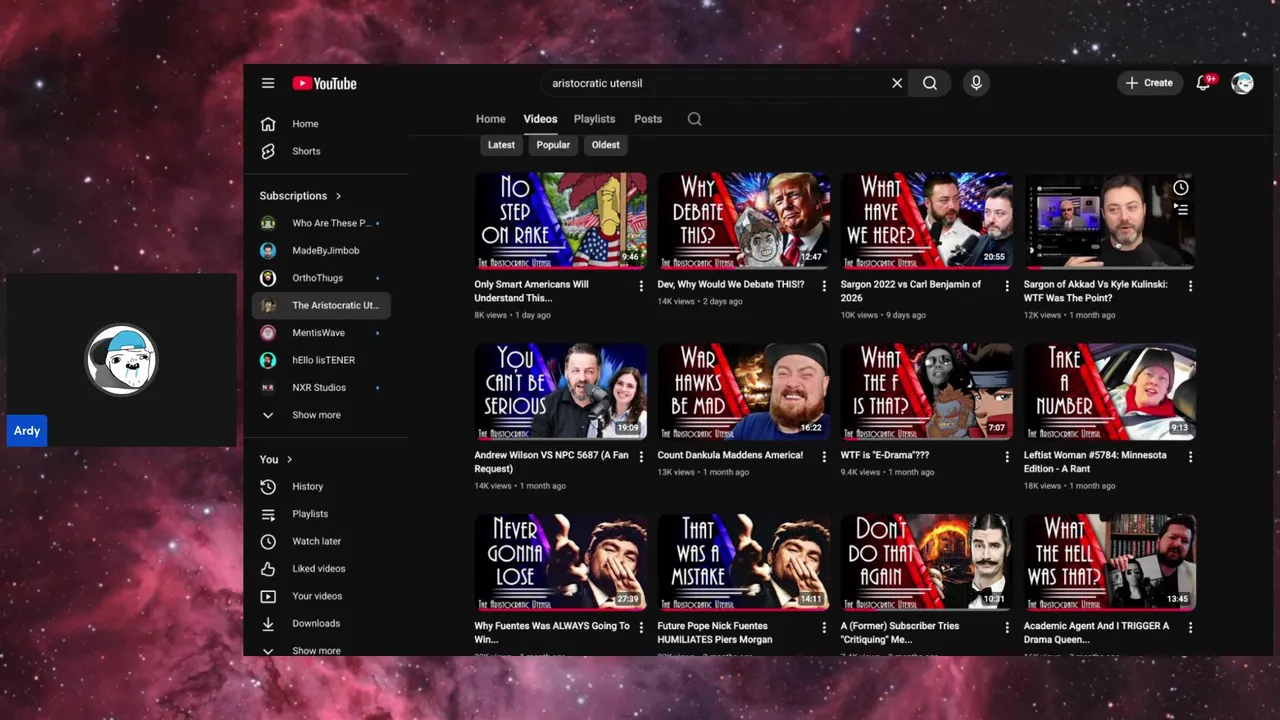Add Sargon vs Kulinski video to queue
Image resolution: width=1280 pixels, height=720 pixels.
pos(1181,210)
